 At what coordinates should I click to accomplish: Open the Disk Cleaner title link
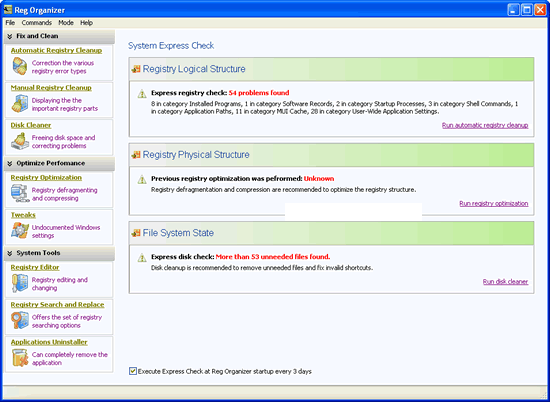pos(31,125)
